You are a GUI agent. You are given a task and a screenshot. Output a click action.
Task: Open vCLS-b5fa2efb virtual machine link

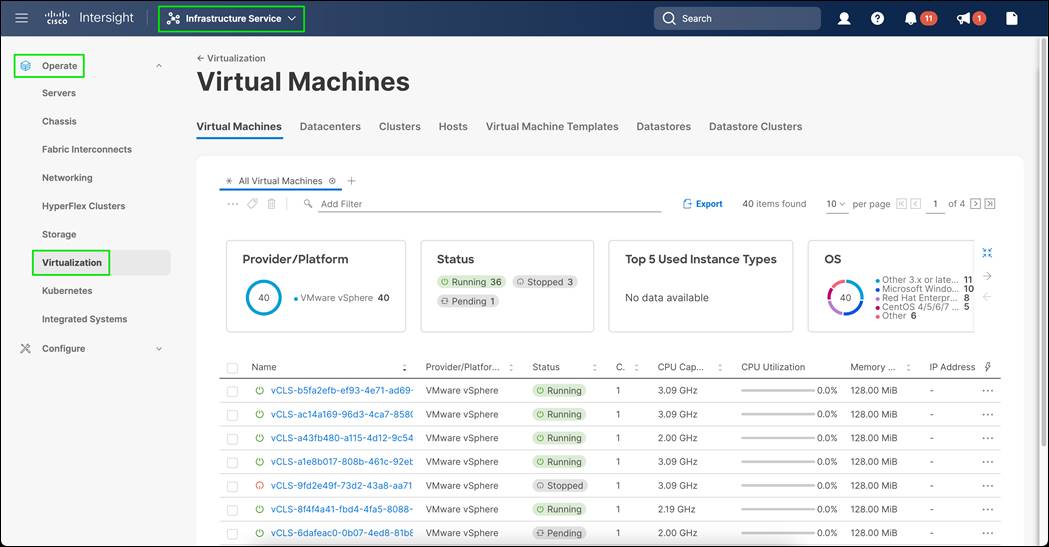click(x=342, y=391)
